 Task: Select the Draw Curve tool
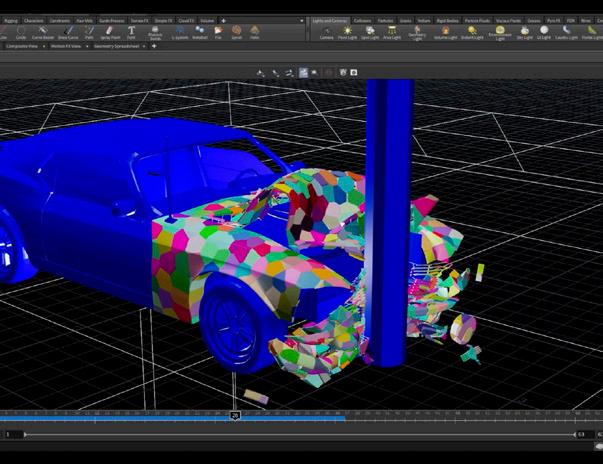(x=68, y=32)
